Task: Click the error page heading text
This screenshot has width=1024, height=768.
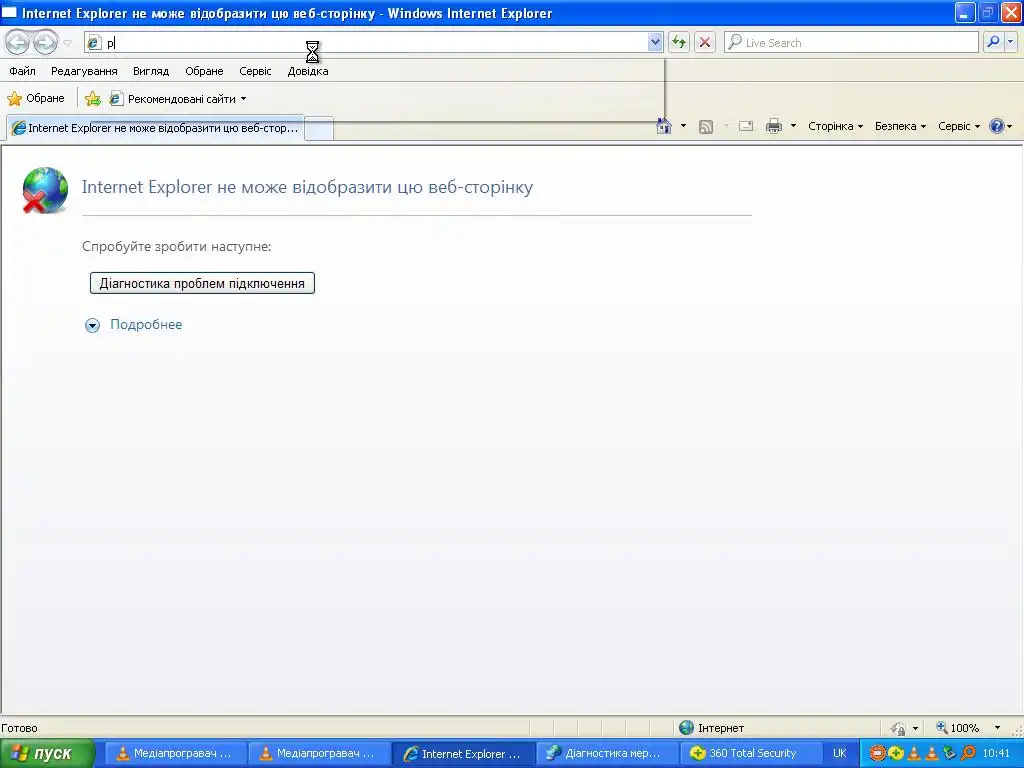Action: [308, 187]
